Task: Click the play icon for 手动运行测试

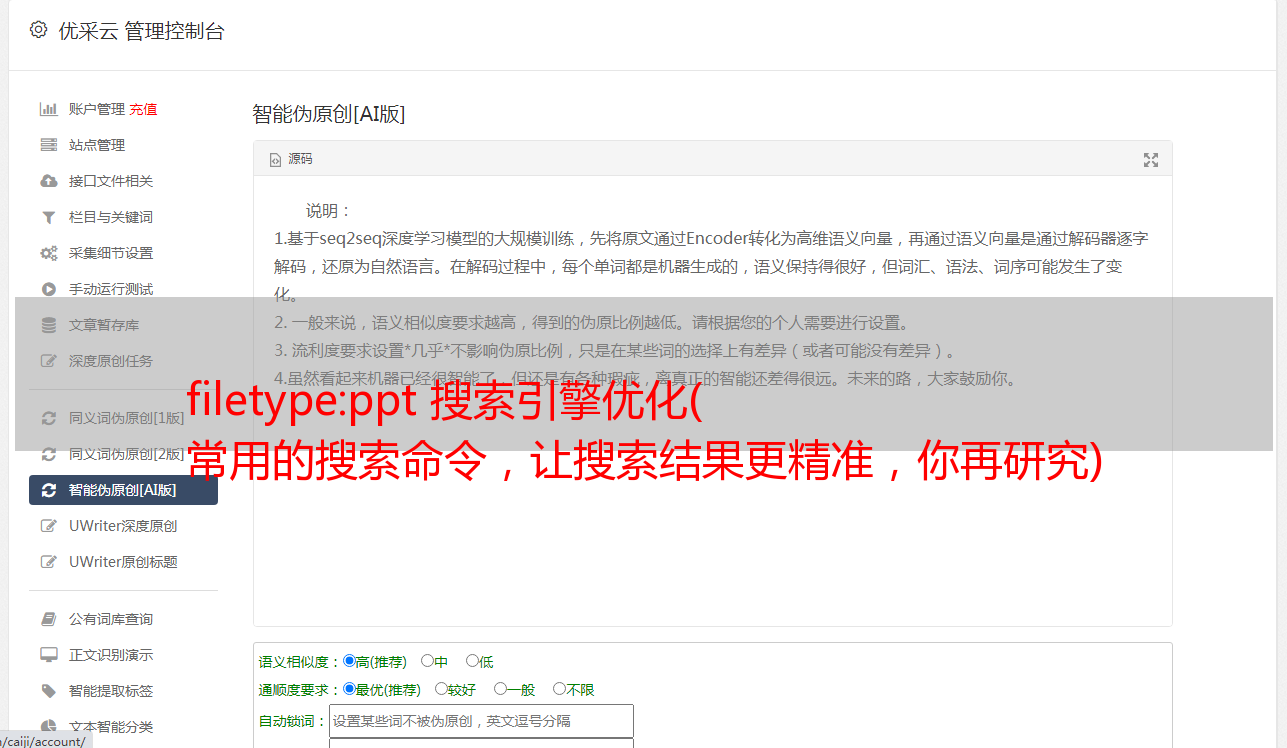Action: (x=48, y=289)
